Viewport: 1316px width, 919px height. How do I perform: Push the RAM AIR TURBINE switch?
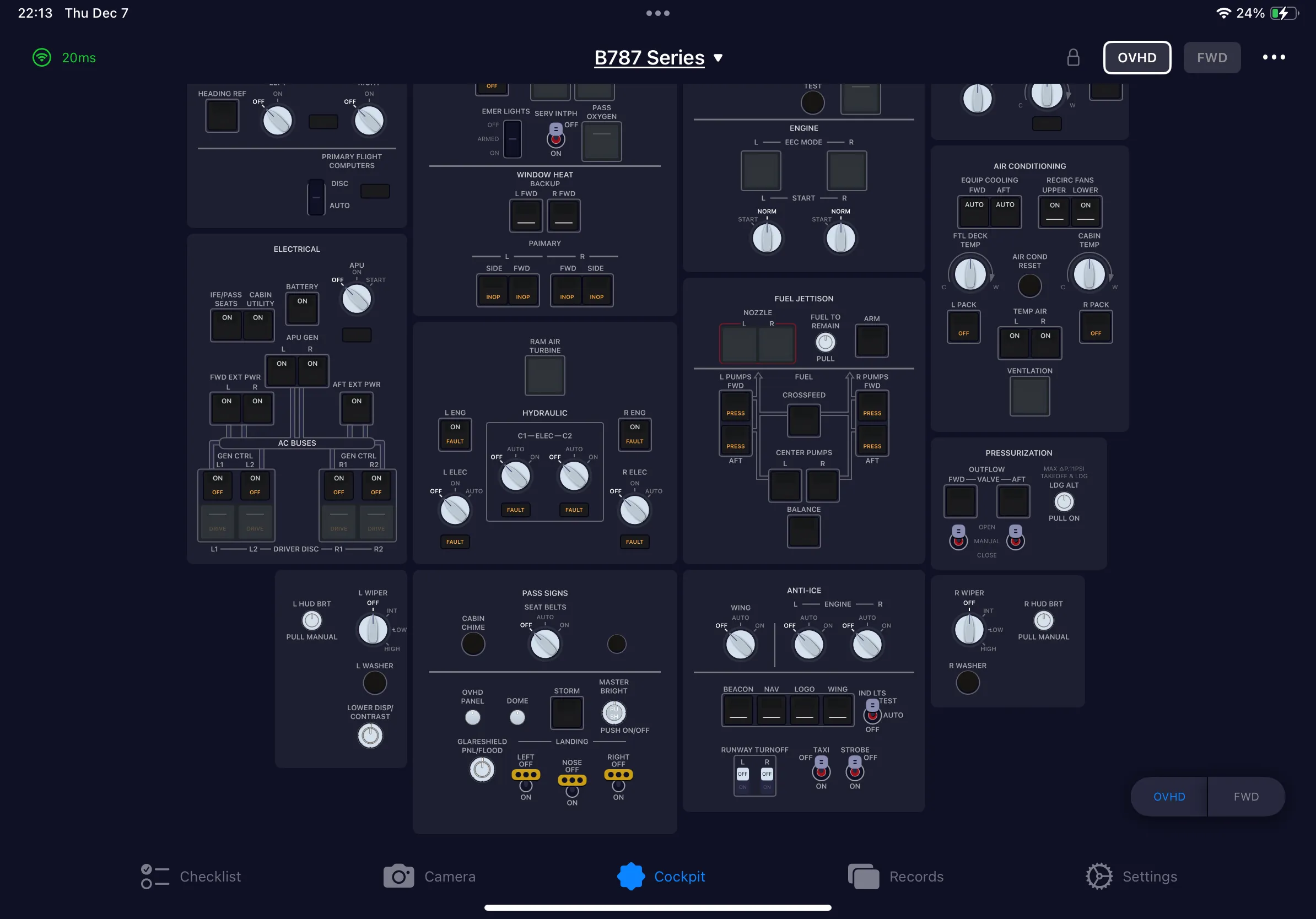[544, 376]
